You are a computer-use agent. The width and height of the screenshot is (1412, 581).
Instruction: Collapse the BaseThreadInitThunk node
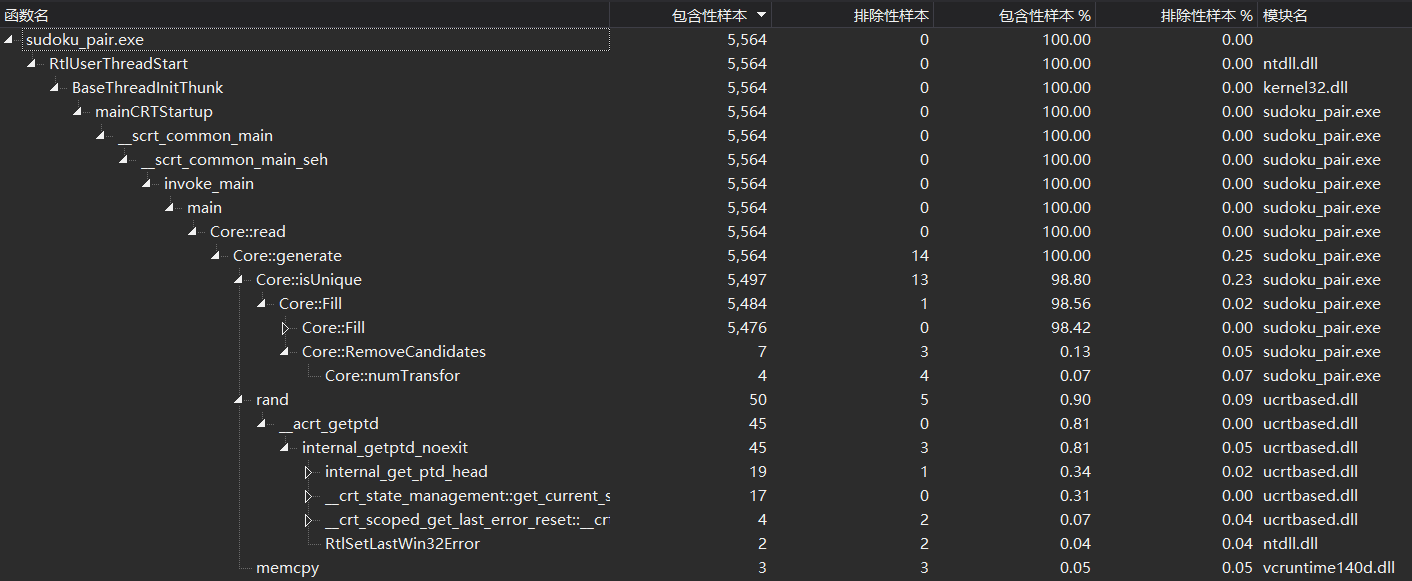click(55, 88)
